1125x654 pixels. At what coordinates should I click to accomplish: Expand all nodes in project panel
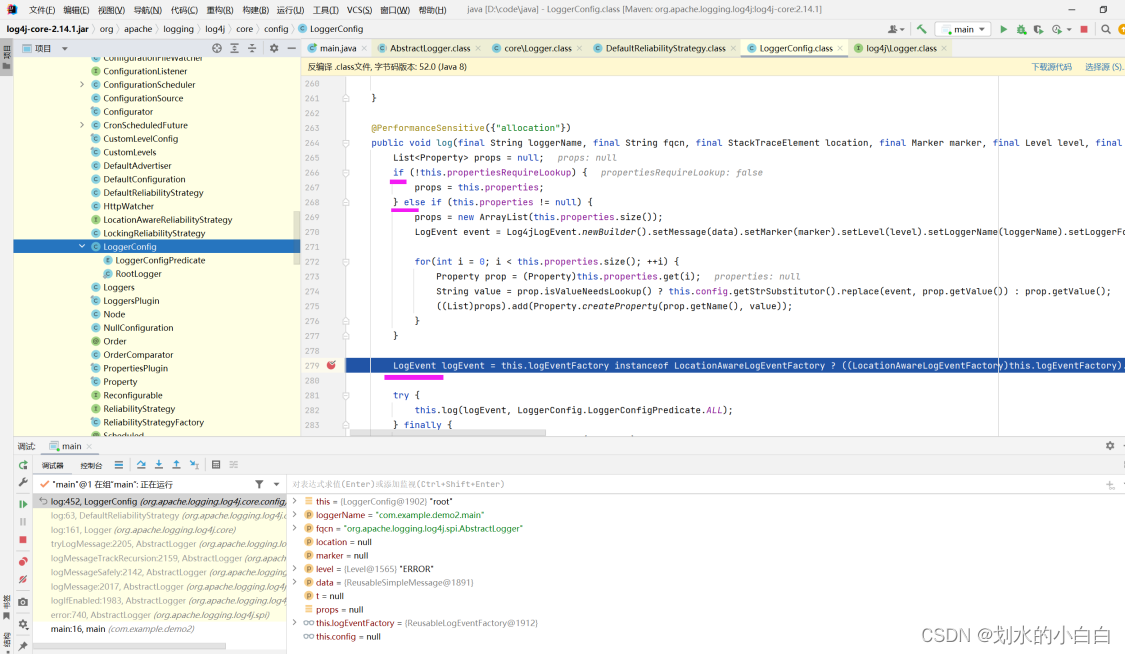tap(235, 48)
